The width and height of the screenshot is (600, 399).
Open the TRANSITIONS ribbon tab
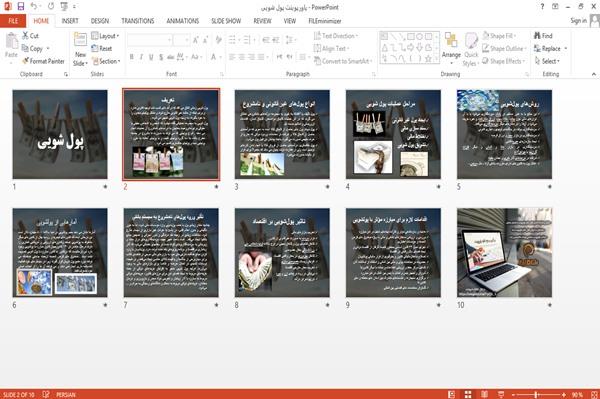138,21
